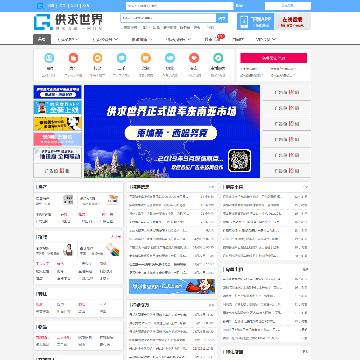The width and height of the screenshot is (360, 360).
Task: Open the red heart circle shortcut icon
Action: (194, 58)
